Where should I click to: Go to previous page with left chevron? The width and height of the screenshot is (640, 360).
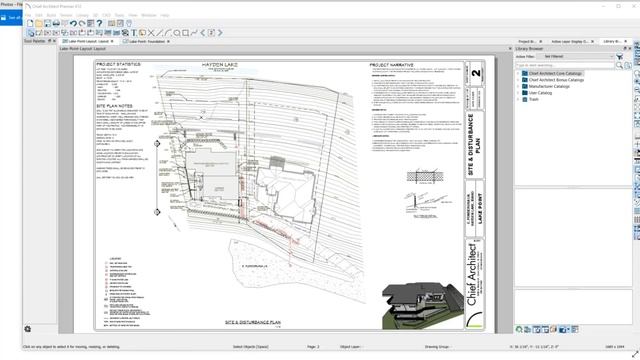[203, 33]
